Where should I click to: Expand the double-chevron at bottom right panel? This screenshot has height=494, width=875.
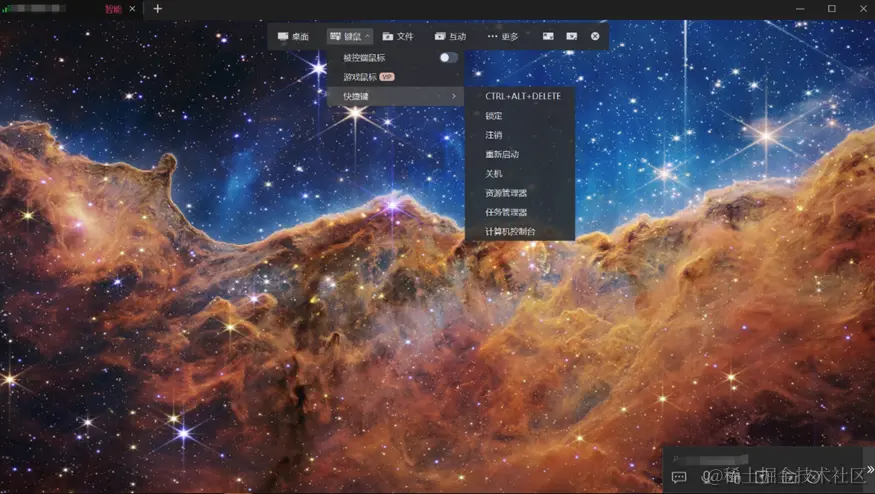870,469
